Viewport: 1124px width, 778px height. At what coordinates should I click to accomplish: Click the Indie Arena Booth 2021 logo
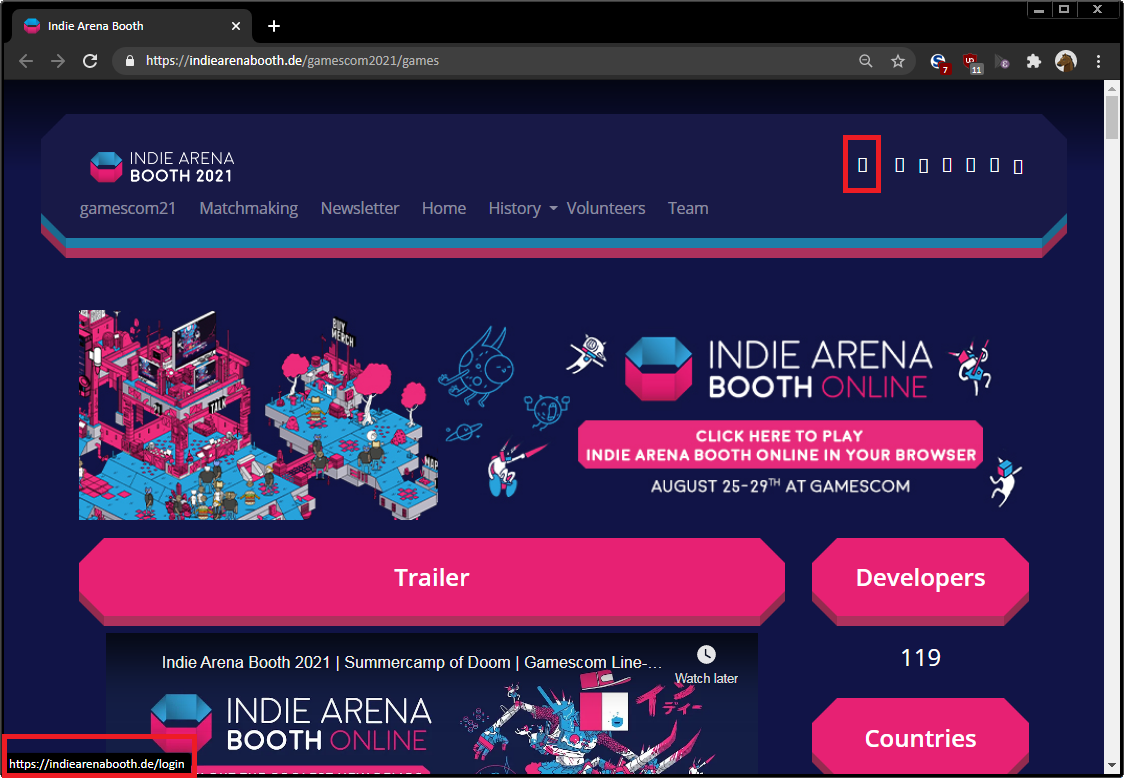(162, 166)
